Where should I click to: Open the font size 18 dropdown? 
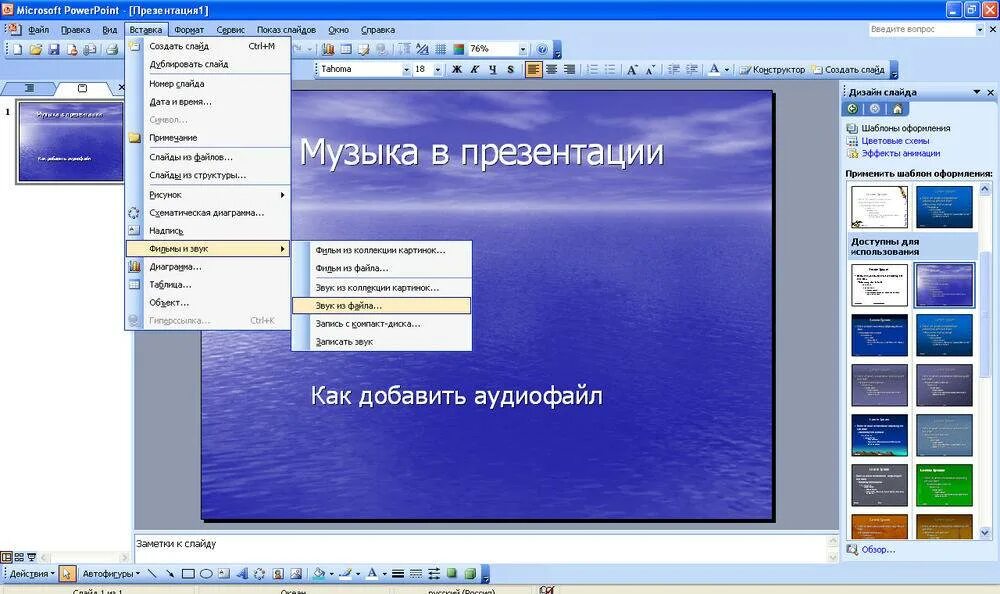click(x=438, y=70)
